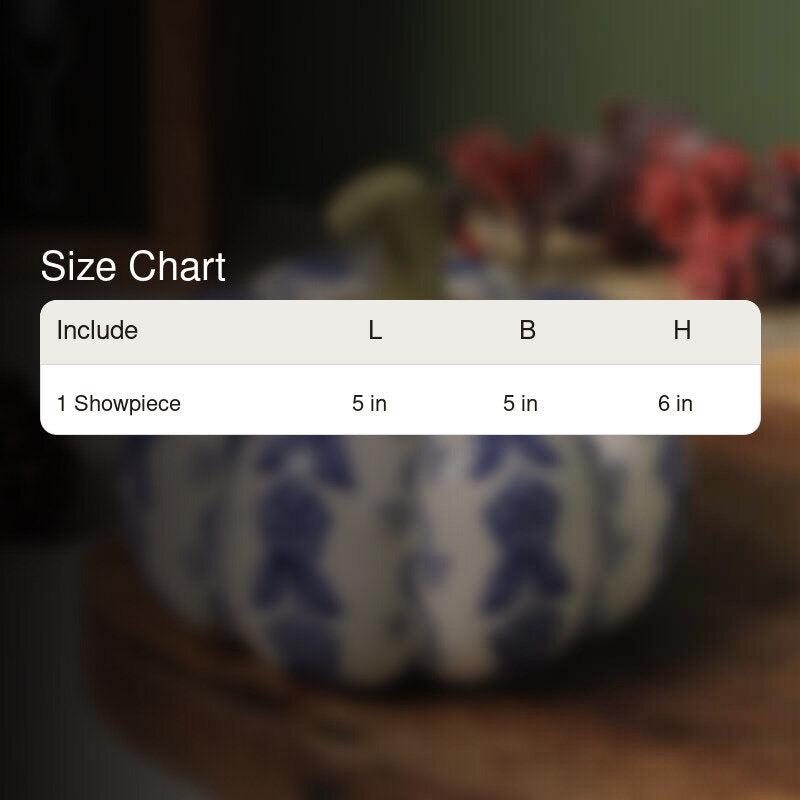Click the L column header

pos(375,330)
